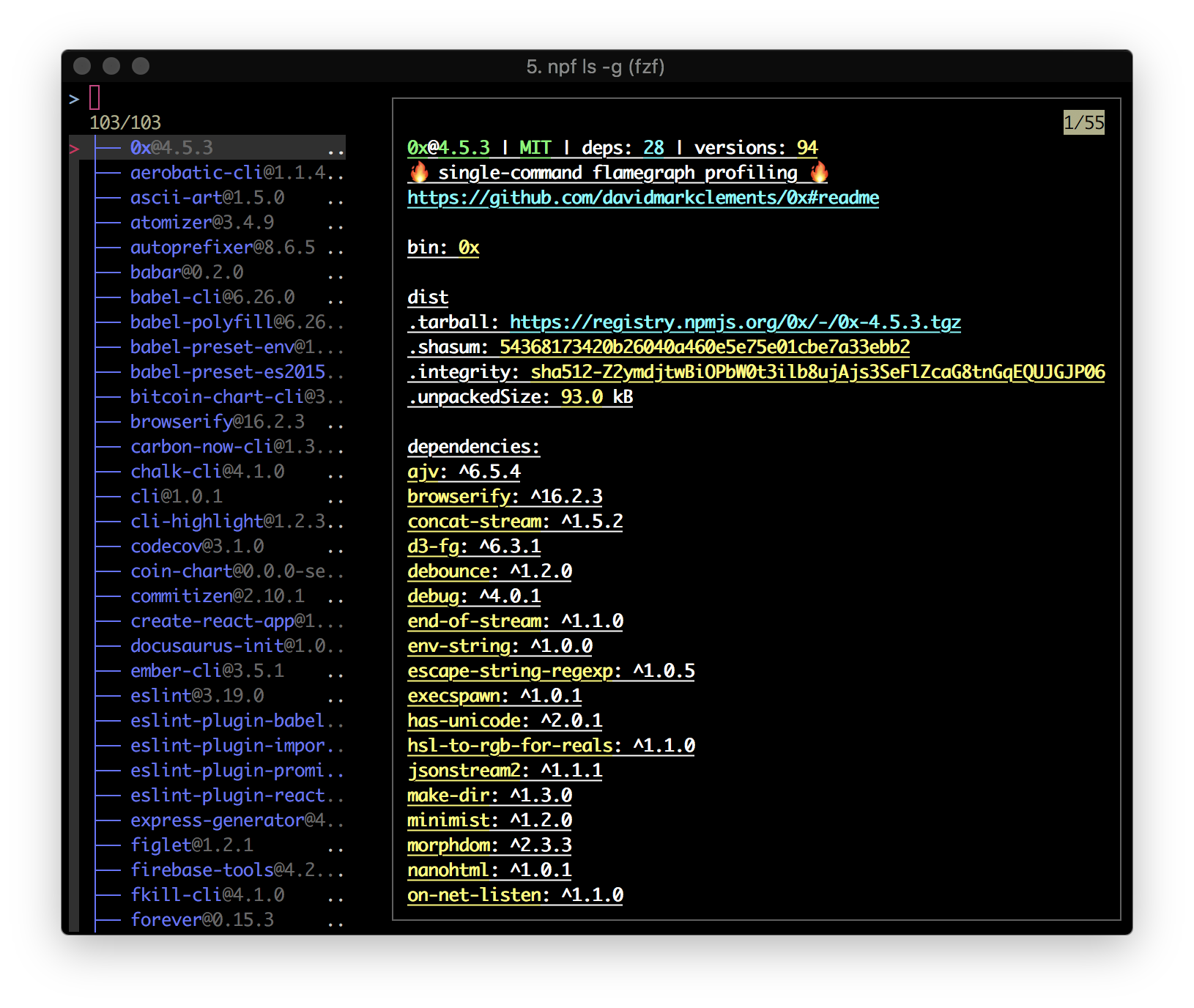Click the 1/55 preview scroll indicator
Viewport: 1194px width, 1008px height.
click(1084, 122)
